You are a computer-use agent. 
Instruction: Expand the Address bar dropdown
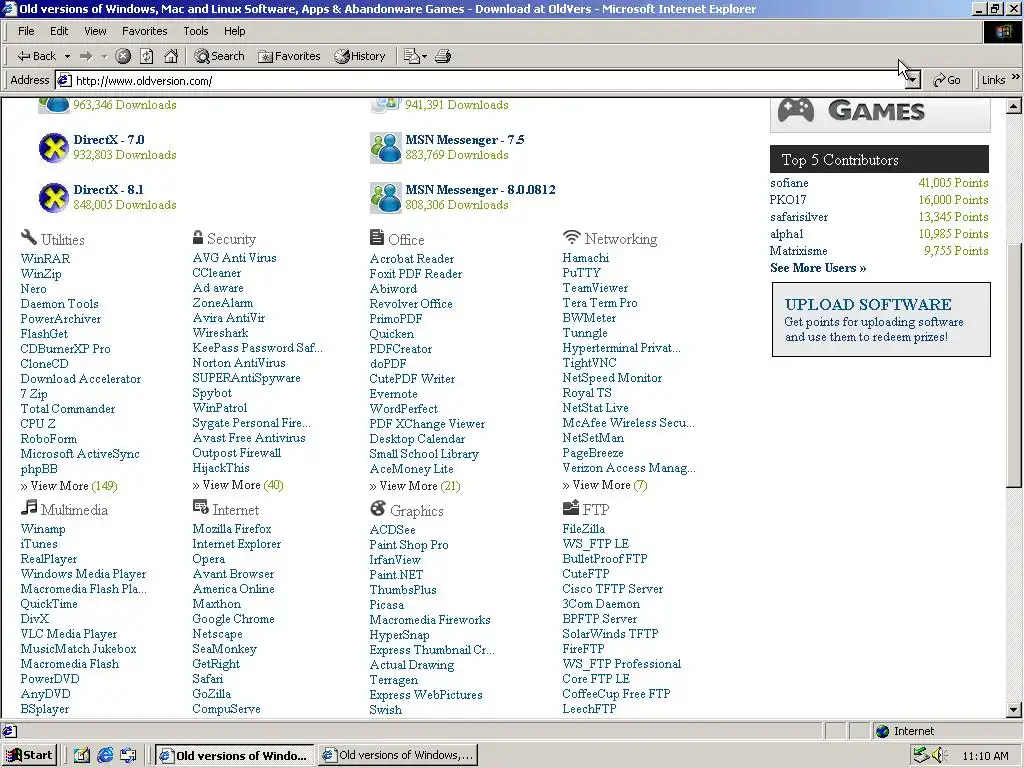pos(913,80)
